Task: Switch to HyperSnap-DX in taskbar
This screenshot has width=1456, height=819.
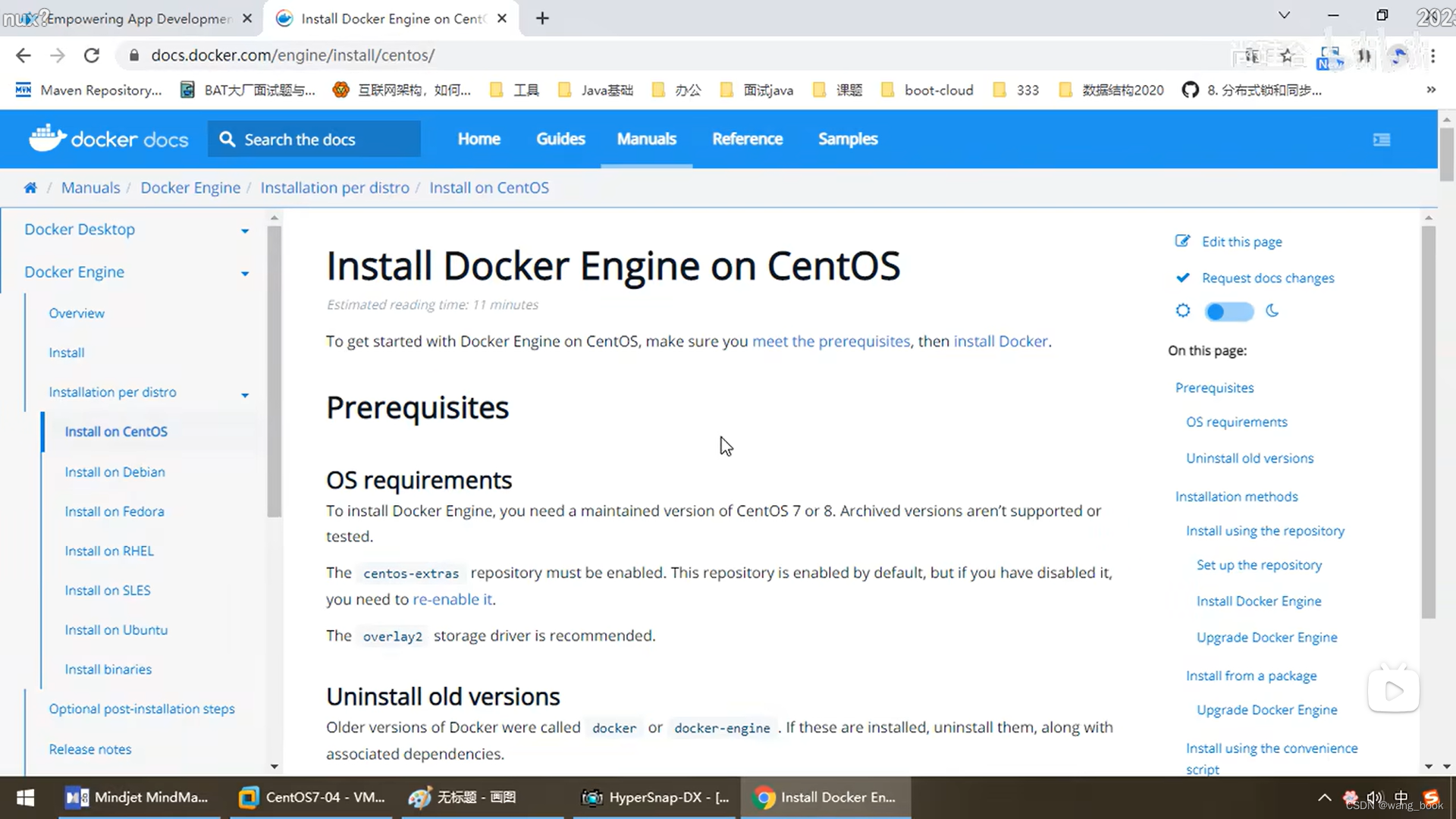Action: [654, 797]
